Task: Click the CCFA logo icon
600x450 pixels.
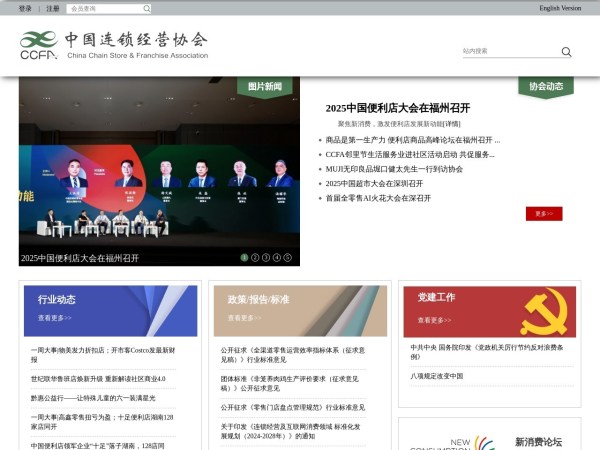Action: point(39,44)
